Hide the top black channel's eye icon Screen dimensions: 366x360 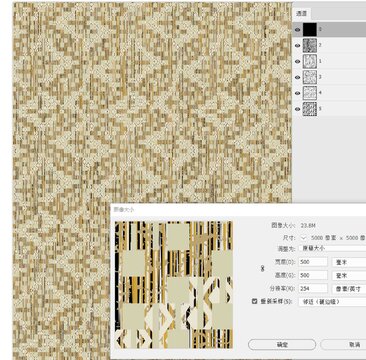(298, 30)
